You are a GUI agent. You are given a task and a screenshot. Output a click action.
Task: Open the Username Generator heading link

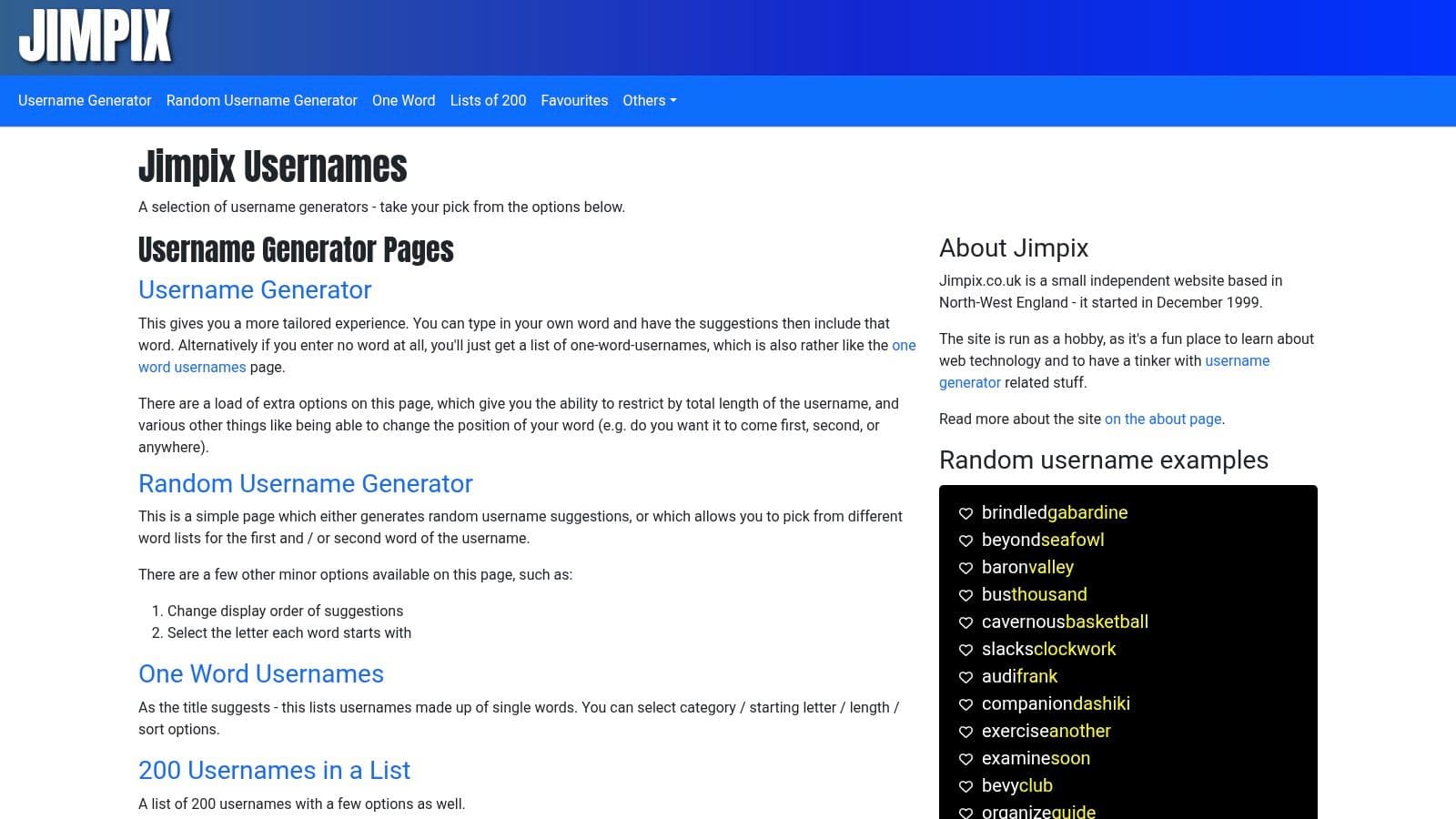[255, 289]
